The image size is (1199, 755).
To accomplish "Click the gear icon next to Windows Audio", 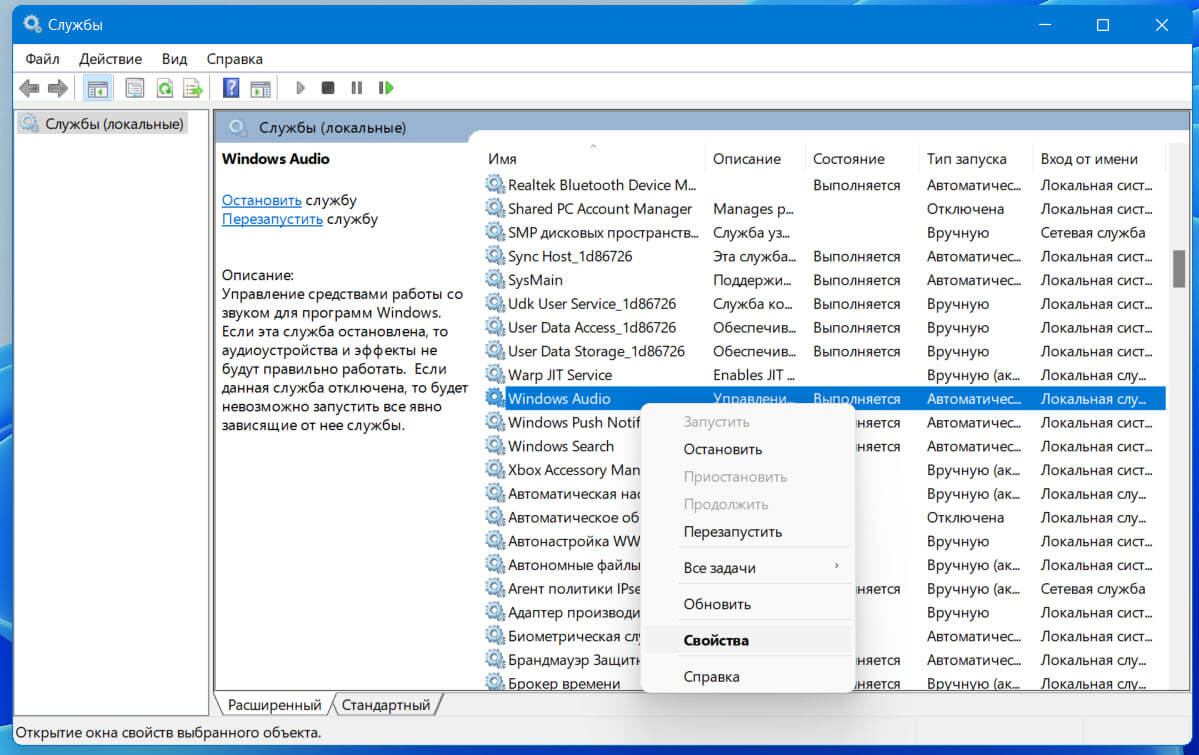I will [495, 398].
